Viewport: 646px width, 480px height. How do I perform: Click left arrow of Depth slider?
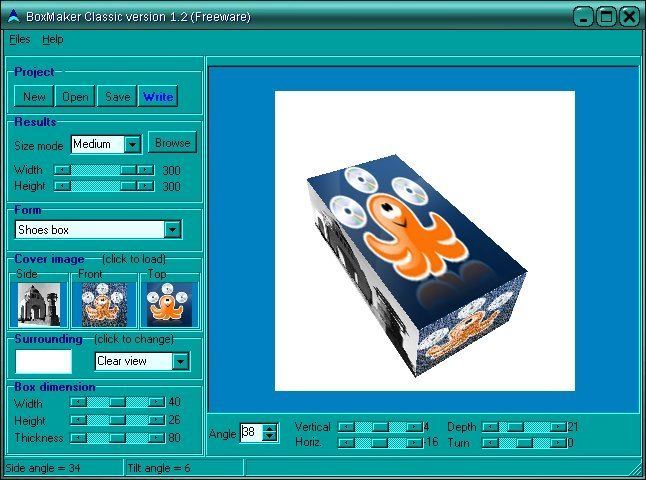click(491, 427)
